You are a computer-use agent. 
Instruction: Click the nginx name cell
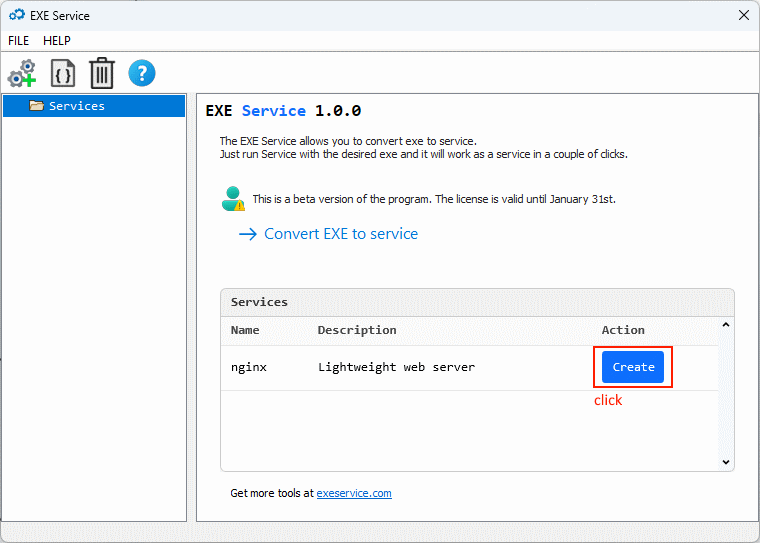coord(249,367)
